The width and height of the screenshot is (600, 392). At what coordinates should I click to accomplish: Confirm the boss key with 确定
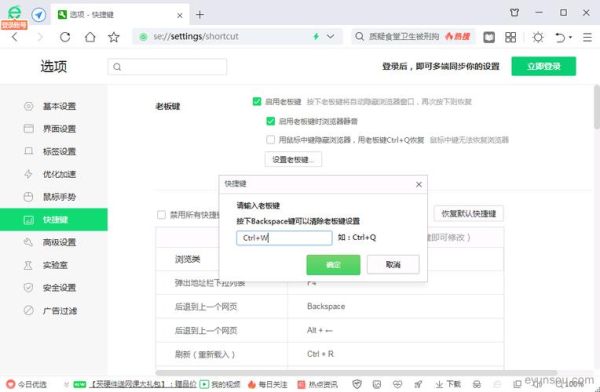[x=333, y=265]
